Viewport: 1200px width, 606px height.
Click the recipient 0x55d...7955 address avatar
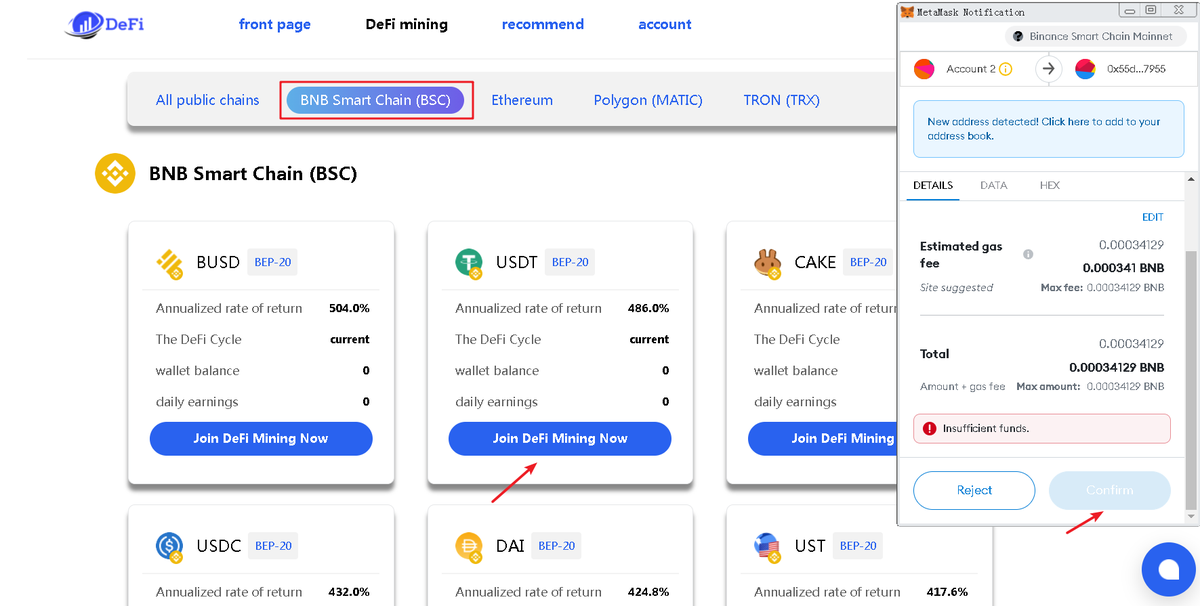[x=1085, y=69]
